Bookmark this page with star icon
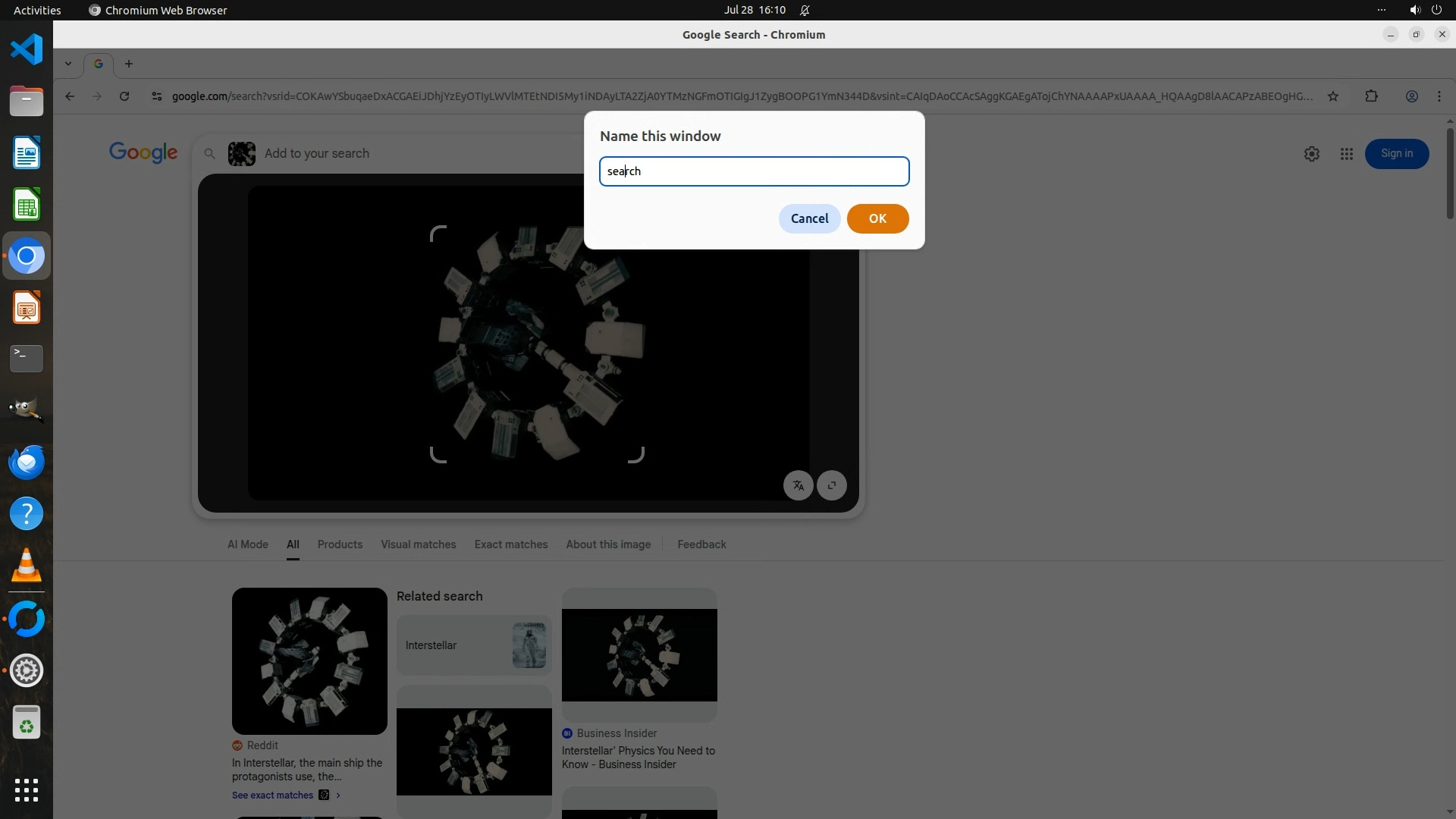The image size is (1456, 819). coord(1333,96)
